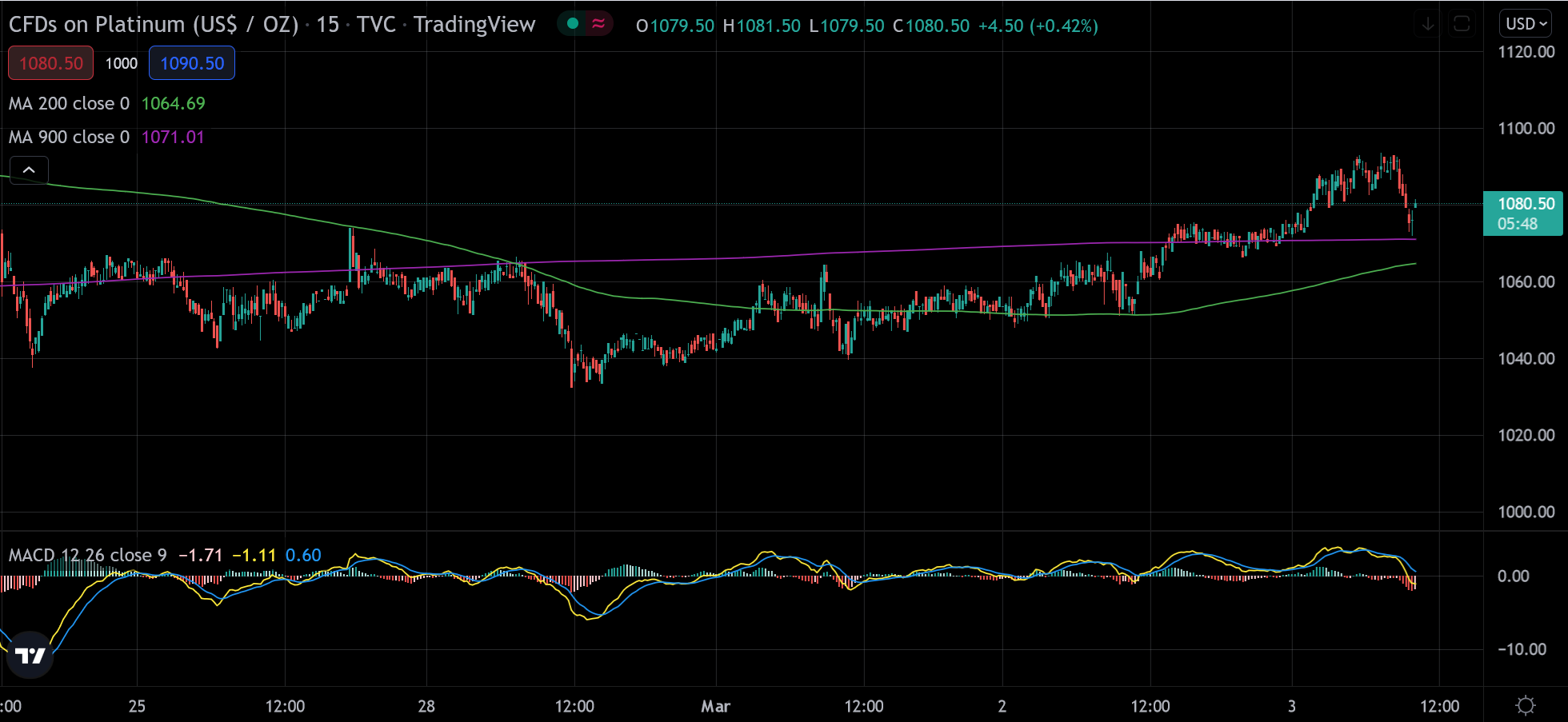The image size is (1568, 722).
Task: Click the 28 date label on time axis
Action: point(426,706)
